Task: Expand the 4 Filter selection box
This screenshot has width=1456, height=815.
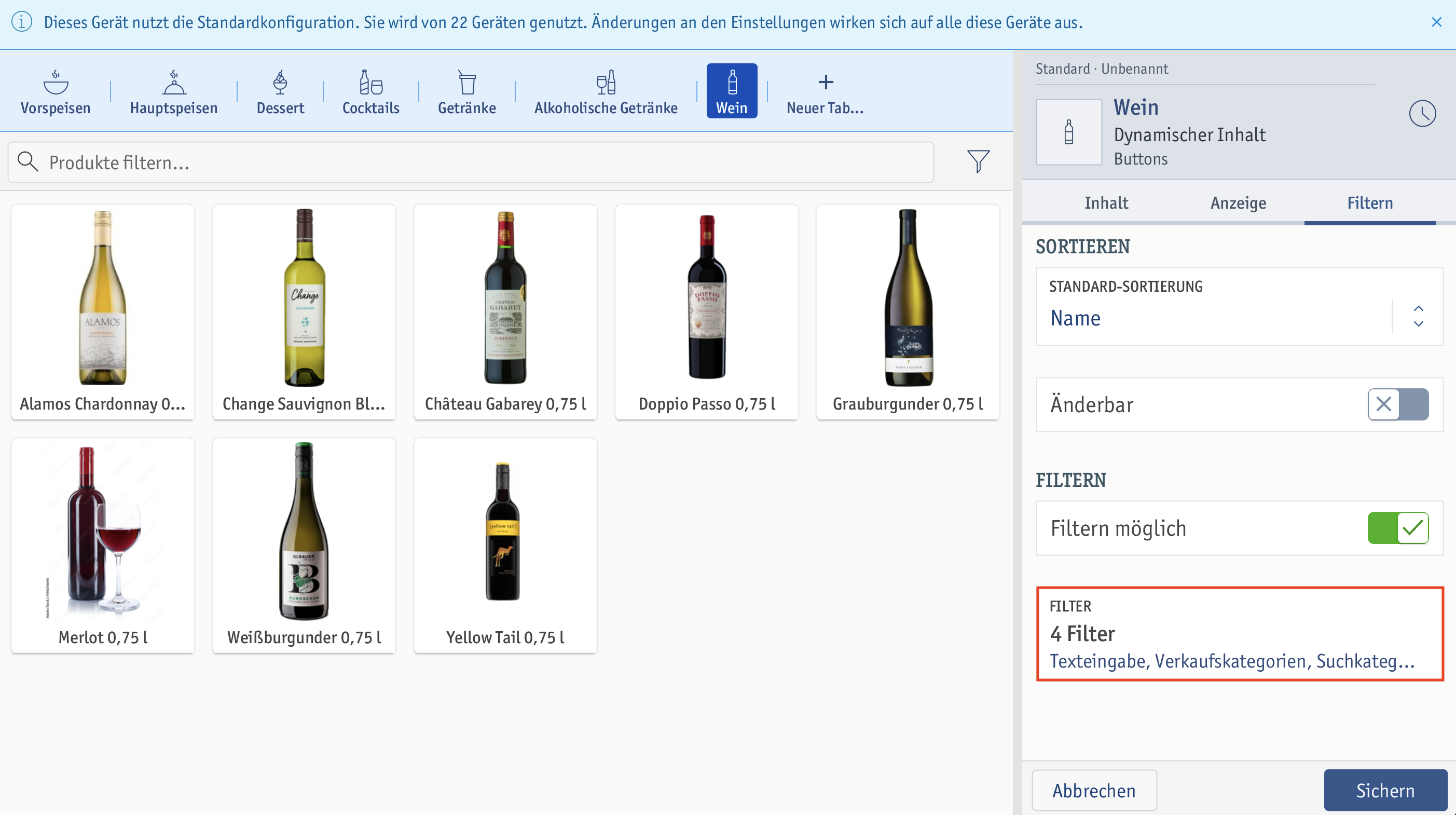Action: click(1240, 634)
